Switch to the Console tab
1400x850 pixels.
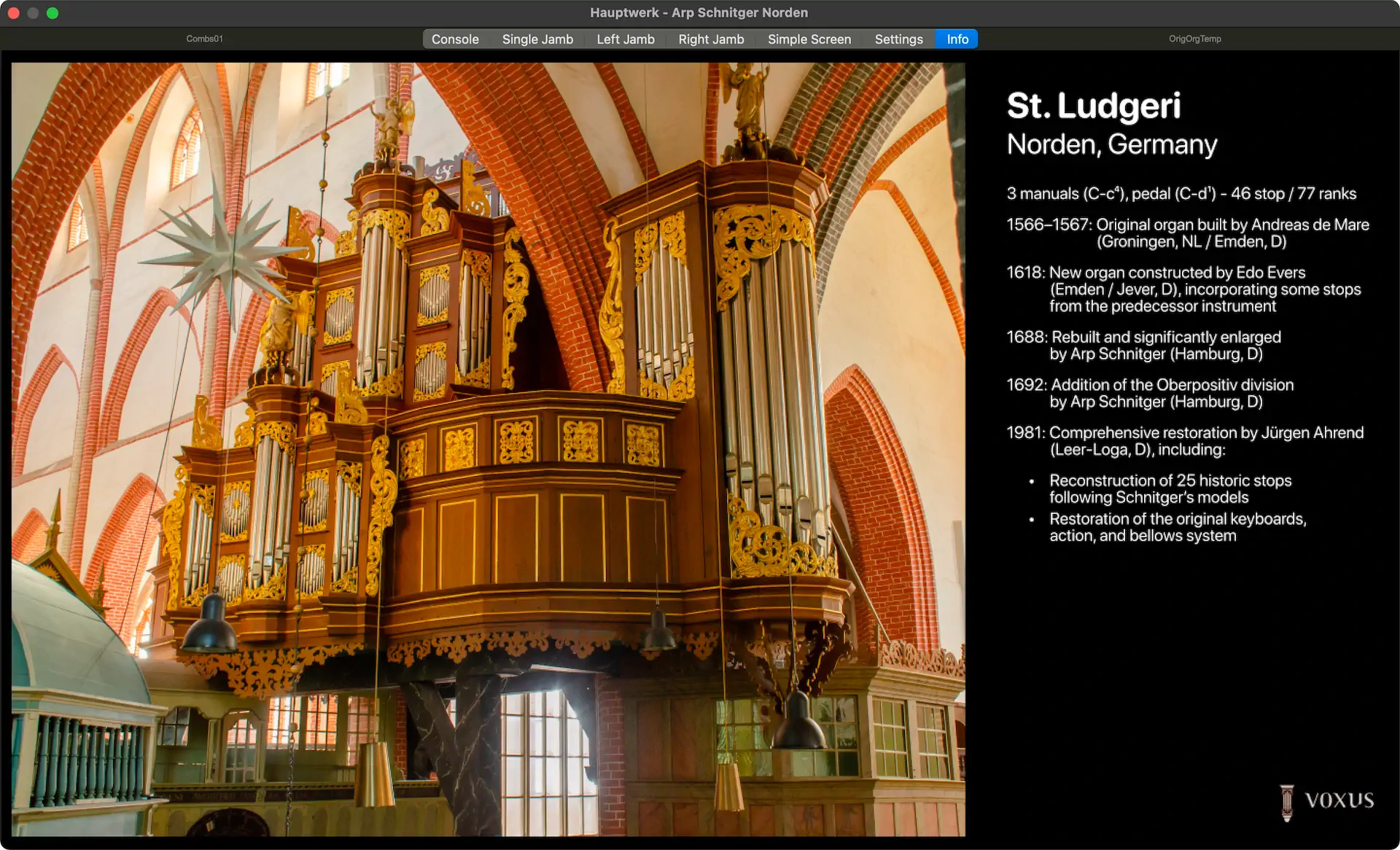pyautogui.click(x=455, y=39)
